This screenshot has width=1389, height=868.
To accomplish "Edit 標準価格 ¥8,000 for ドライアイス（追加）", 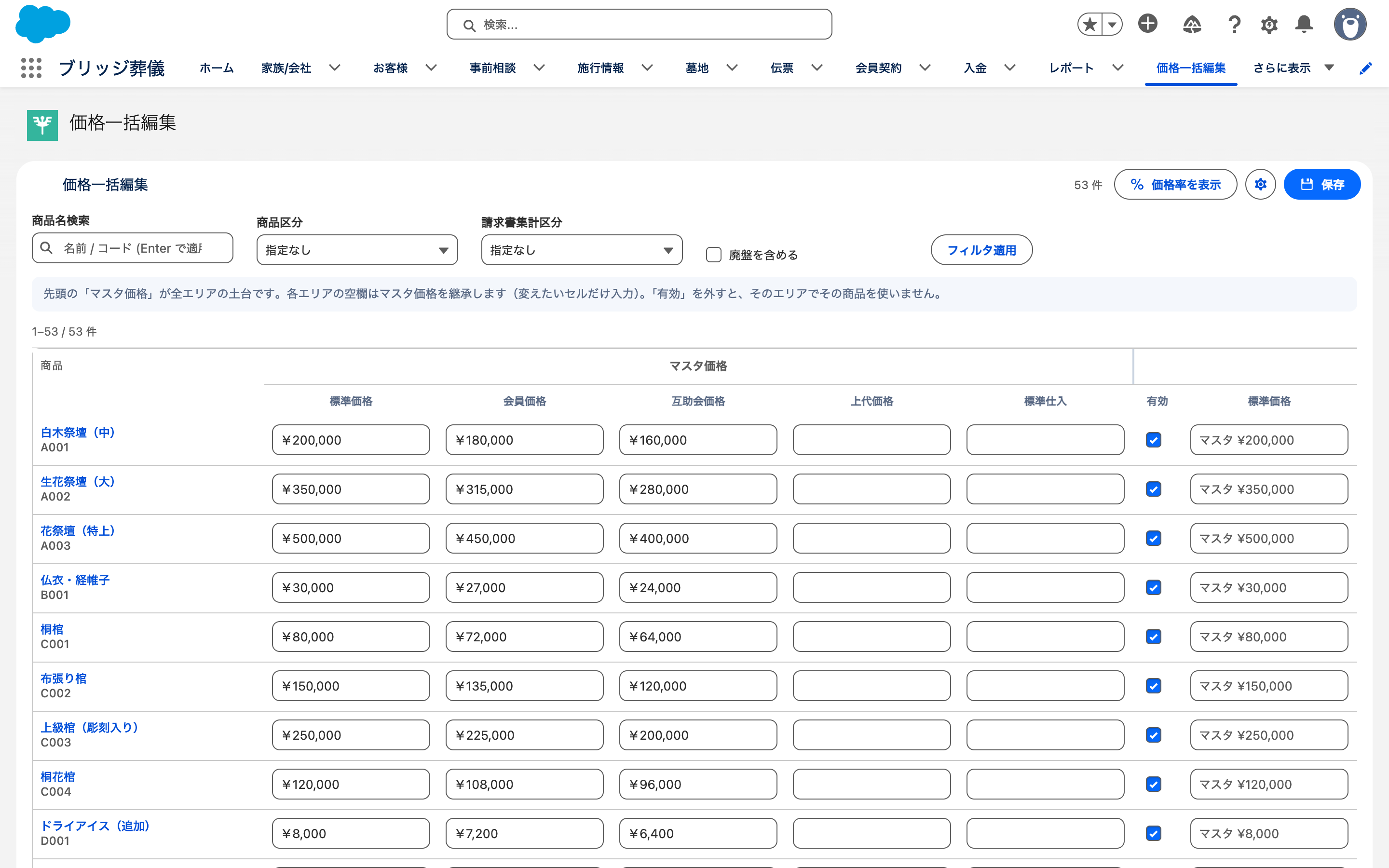I will [x=351, y=834].
